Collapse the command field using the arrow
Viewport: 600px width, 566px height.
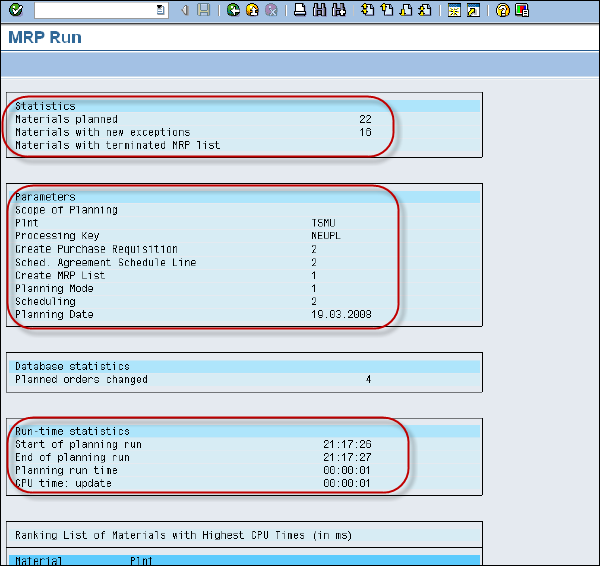[185, 10]
